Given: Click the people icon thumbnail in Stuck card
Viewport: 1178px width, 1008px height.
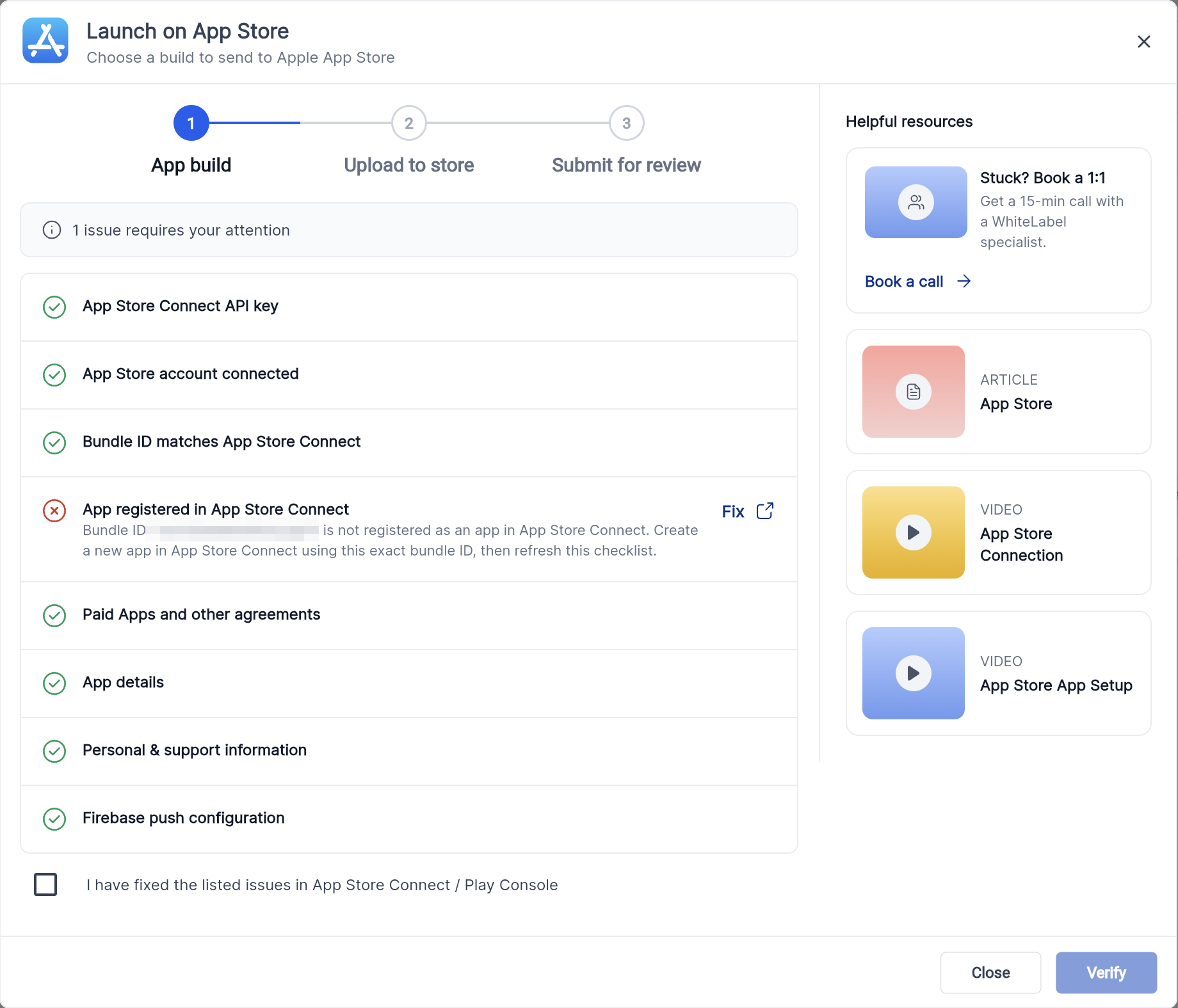Looking at the screenshot, I should 916,202.
